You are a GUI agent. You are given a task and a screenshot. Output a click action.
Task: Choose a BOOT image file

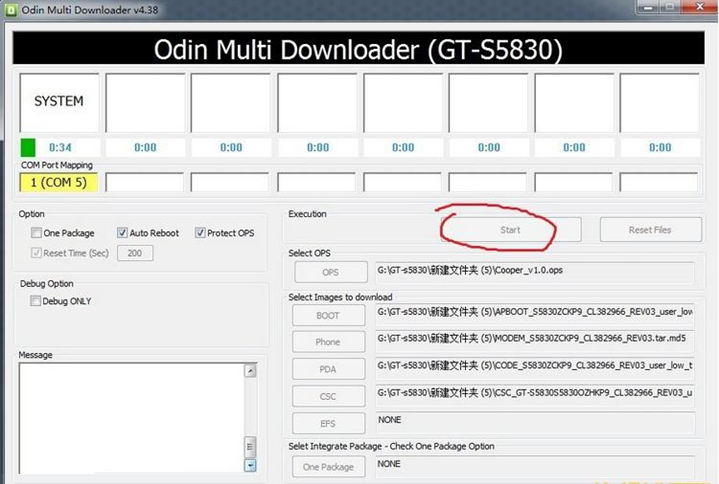click(x=328, y=315)
